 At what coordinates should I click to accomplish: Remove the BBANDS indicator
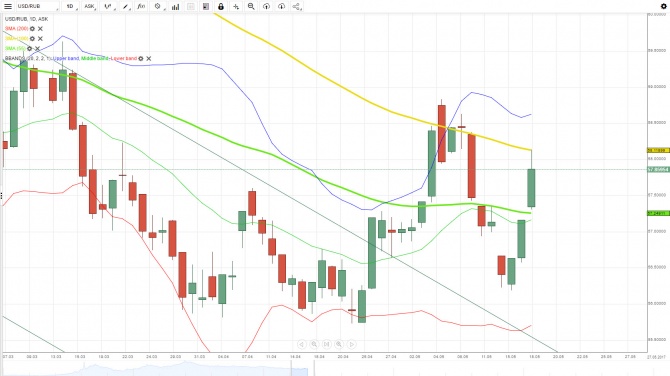pyautogui.click(x=149, y=59)
